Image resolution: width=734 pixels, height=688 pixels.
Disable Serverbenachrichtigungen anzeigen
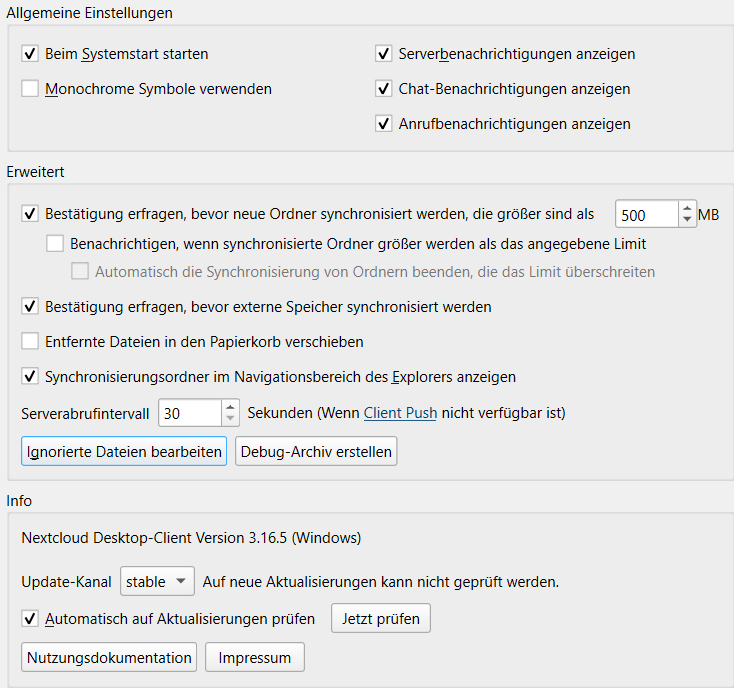(383, 54)
